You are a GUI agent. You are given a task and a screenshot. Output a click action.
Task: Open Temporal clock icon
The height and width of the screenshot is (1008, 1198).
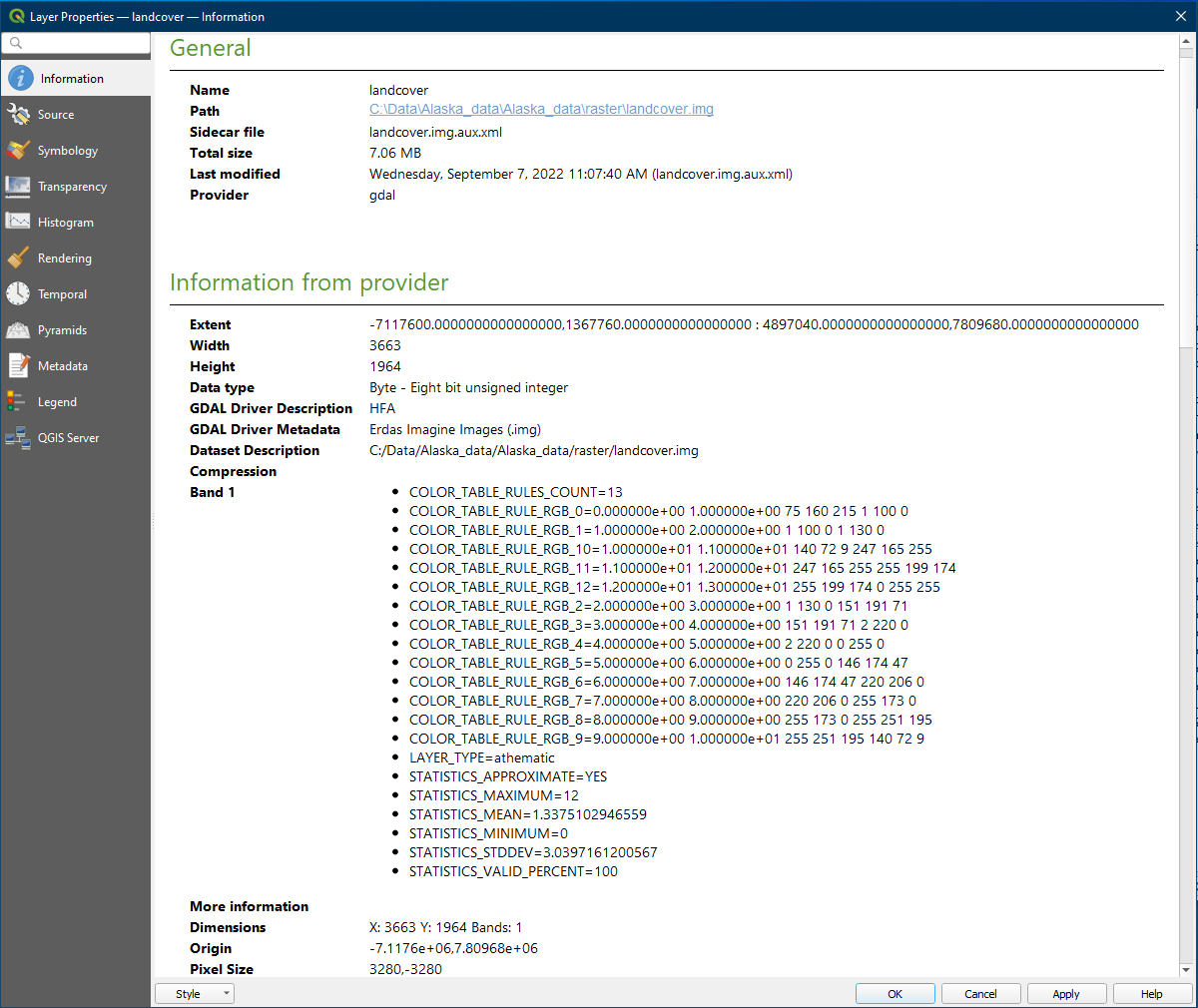click(18, 294)
